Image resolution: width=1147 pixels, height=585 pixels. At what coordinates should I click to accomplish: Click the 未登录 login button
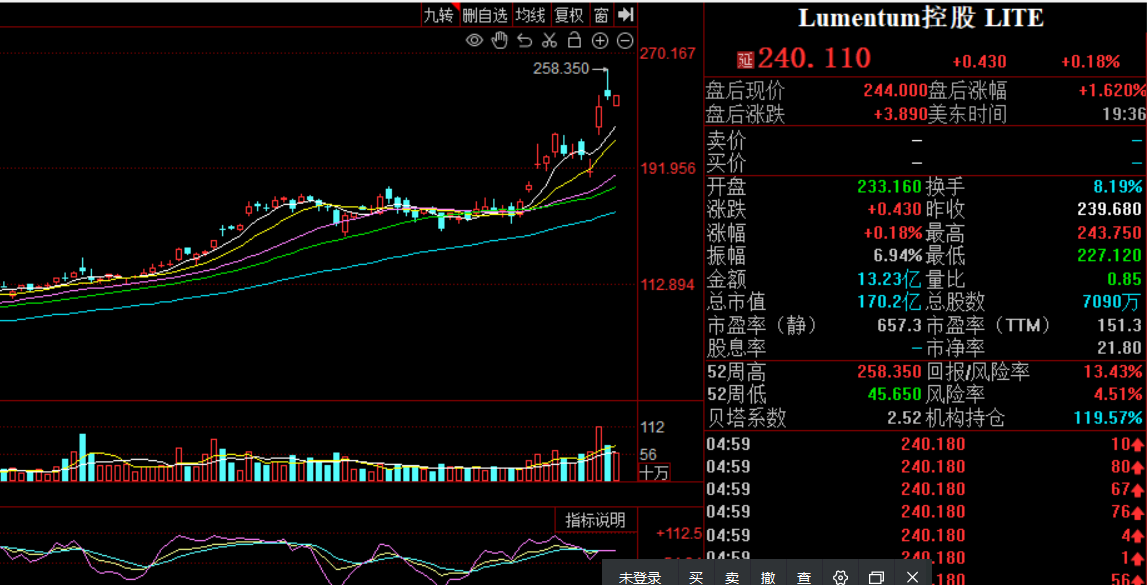[639, 578]
